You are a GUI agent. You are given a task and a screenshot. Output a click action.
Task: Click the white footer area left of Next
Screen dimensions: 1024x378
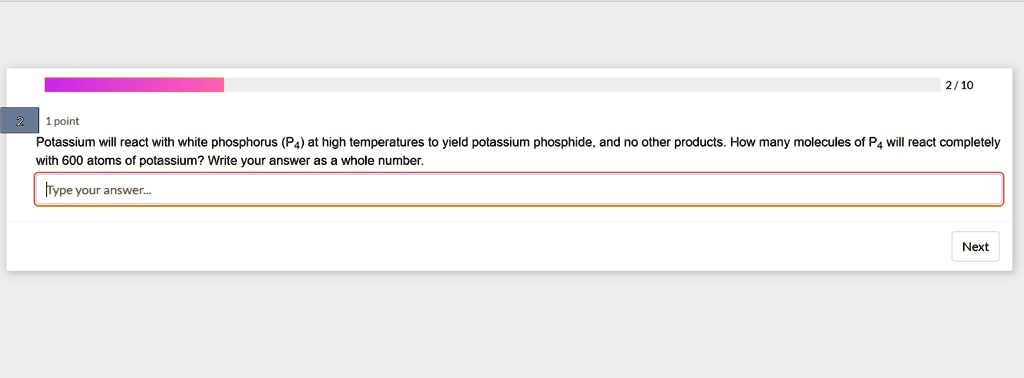477,246
